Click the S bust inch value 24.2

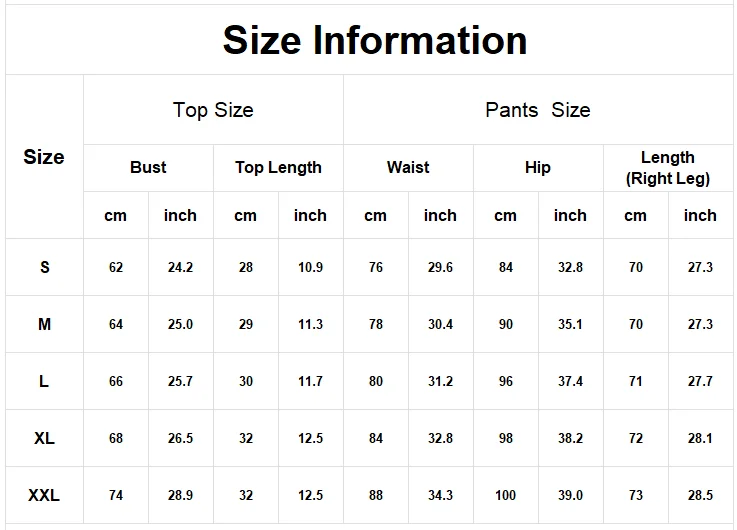click(180, 267)
